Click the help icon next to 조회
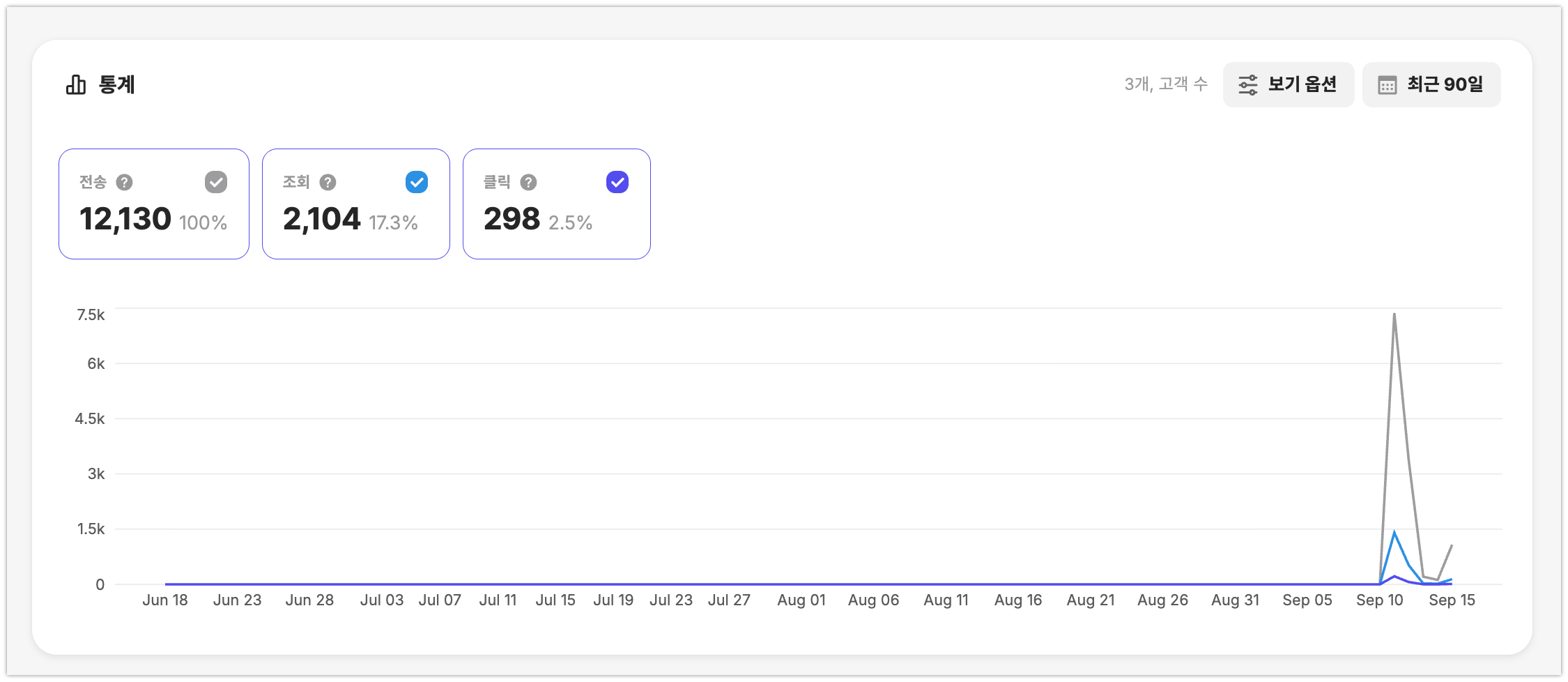 point(328,182)
